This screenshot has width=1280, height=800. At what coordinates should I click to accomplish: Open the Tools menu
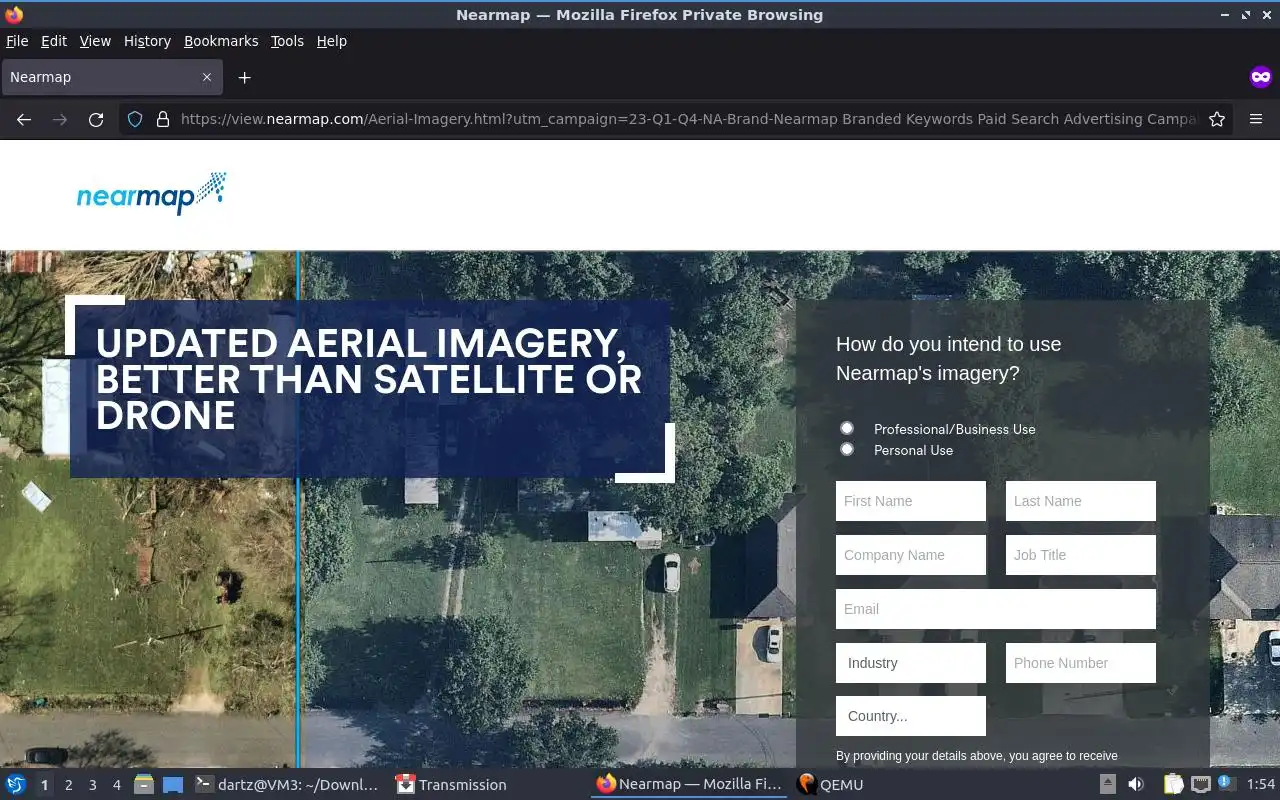tap(287, 41)
